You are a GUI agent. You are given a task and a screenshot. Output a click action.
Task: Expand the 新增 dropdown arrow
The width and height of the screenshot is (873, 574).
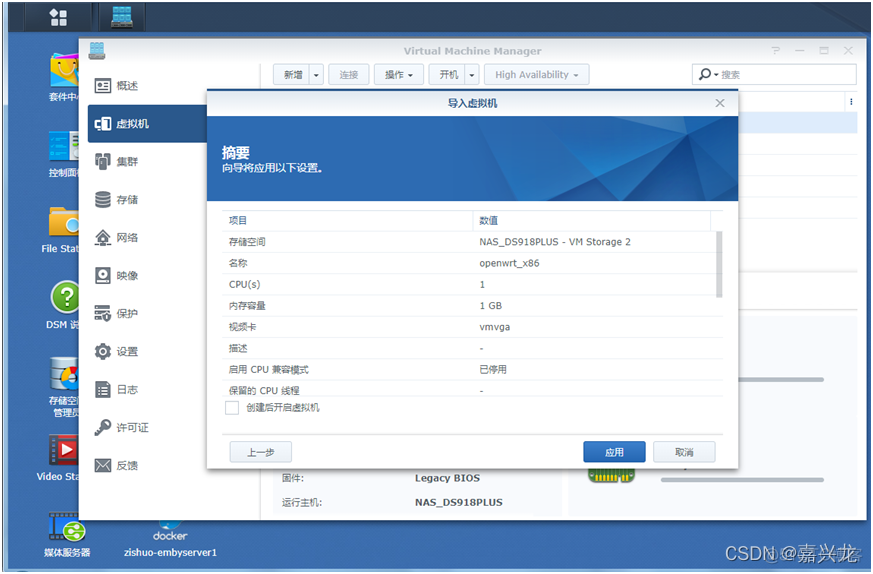[316, 75]
